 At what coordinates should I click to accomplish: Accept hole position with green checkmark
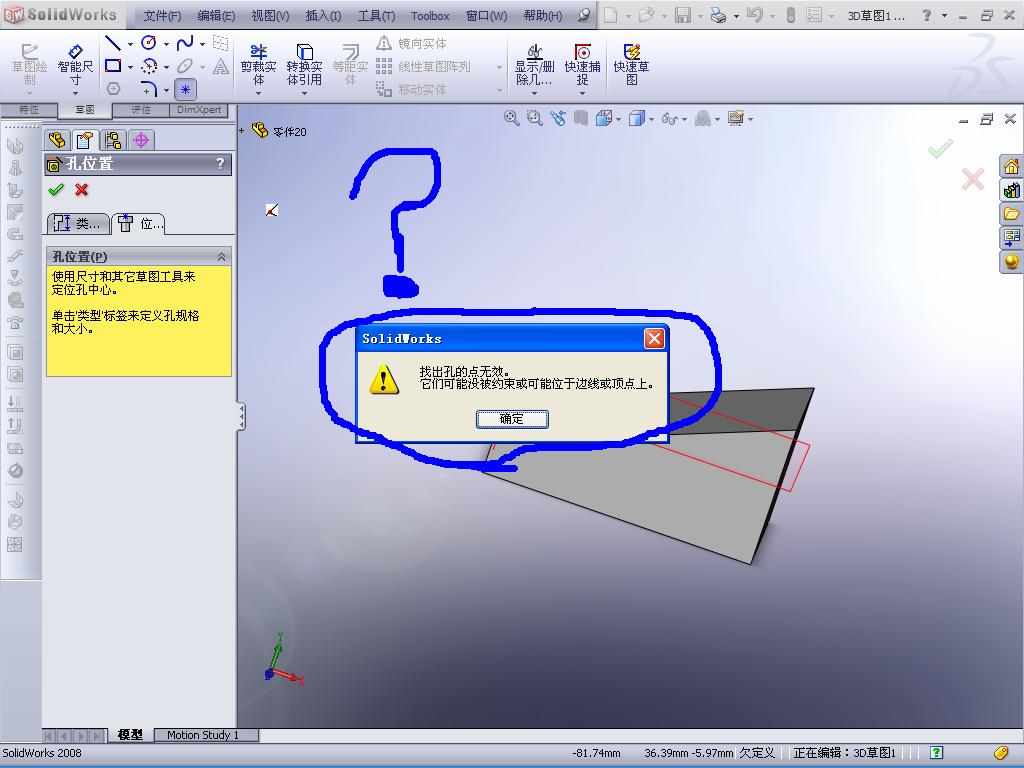point(56,189)
